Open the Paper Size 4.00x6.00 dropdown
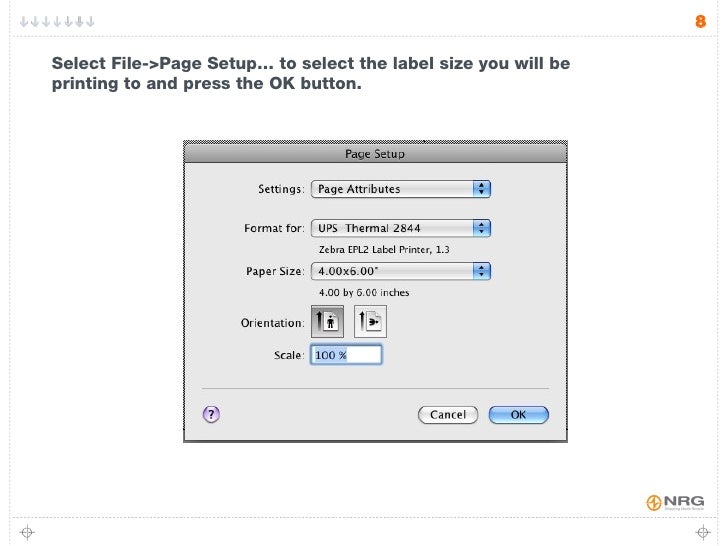Viewport: 728px width, 546px height. point(401,271)
